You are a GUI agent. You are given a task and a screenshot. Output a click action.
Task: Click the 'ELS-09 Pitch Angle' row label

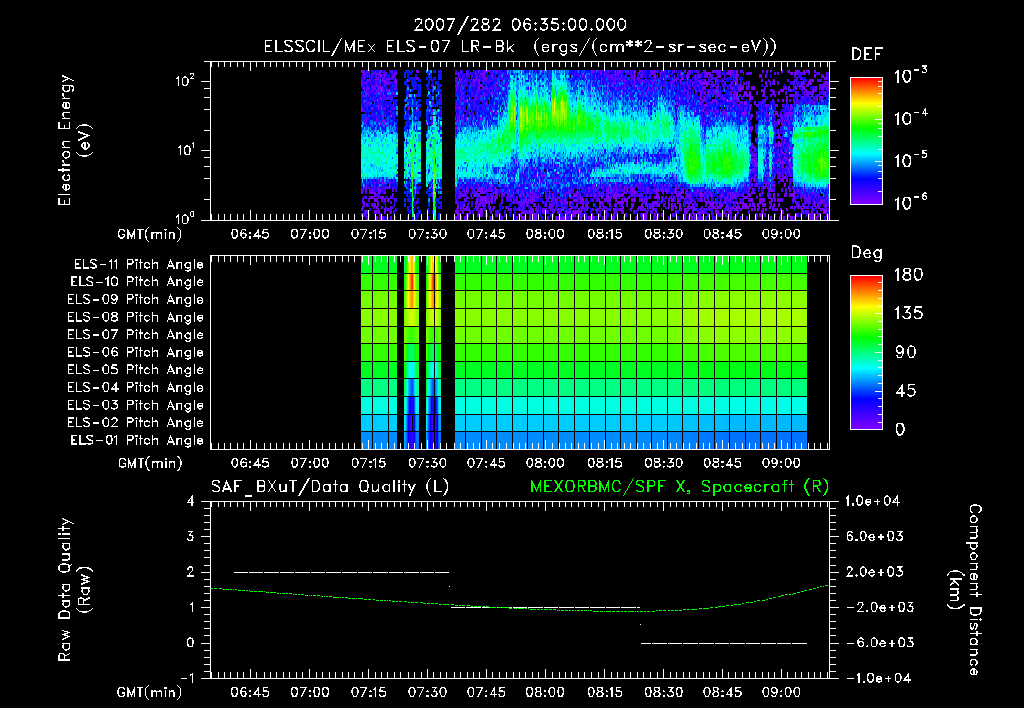pyautogui.click(x=135, y=300)
